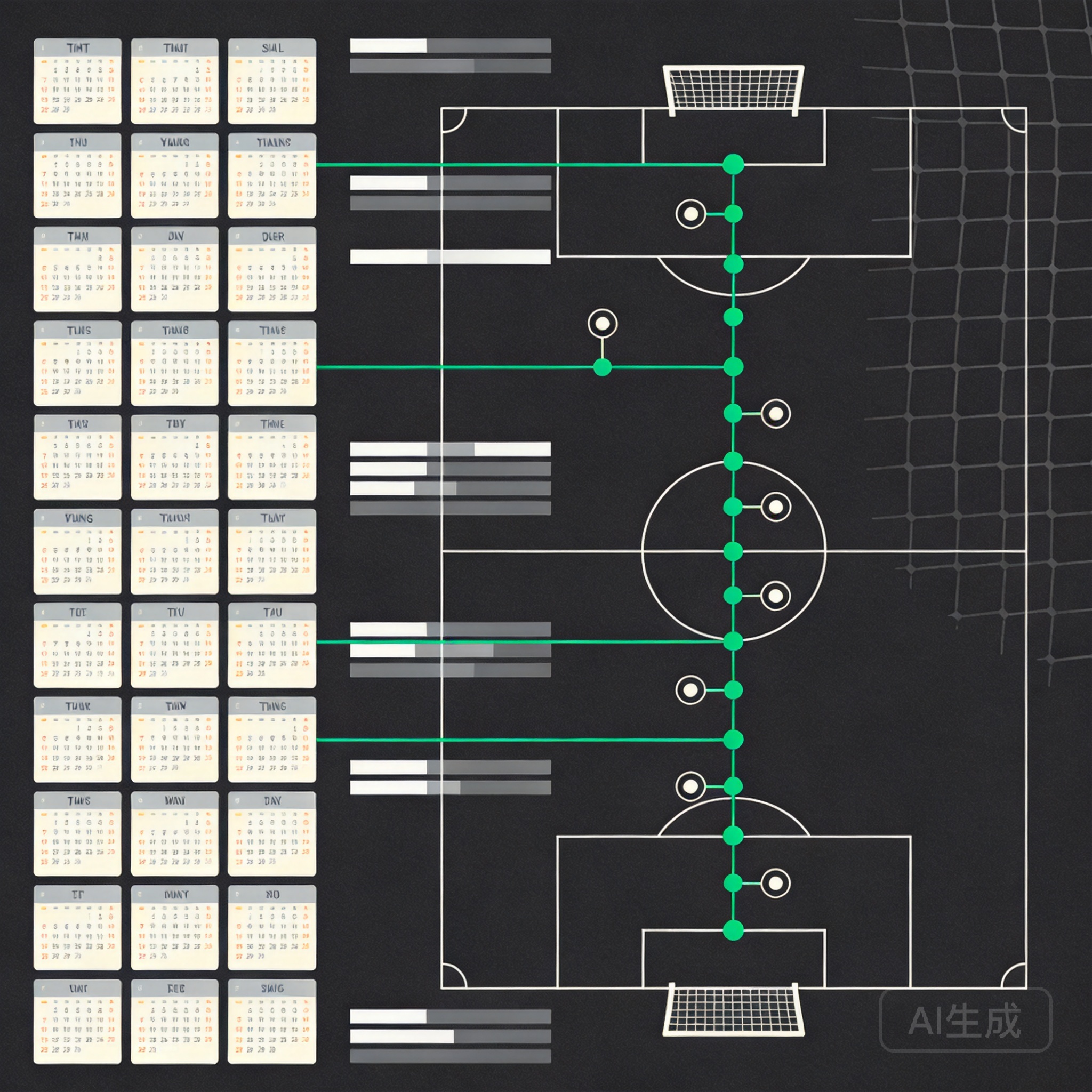Screen dimensions: 1092x1092
Task: Click the lower ring marker inside the center circle
Action: click(775, 596)
